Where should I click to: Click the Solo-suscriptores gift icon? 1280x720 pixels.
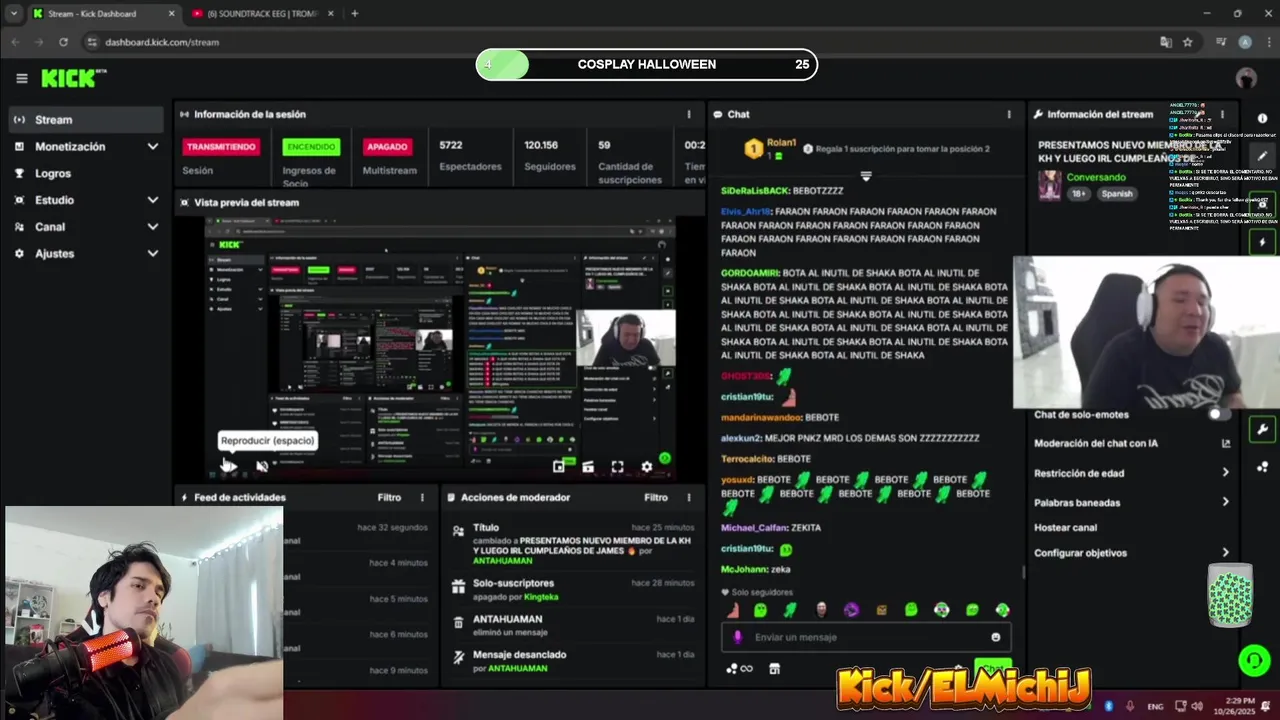point(458,586)
